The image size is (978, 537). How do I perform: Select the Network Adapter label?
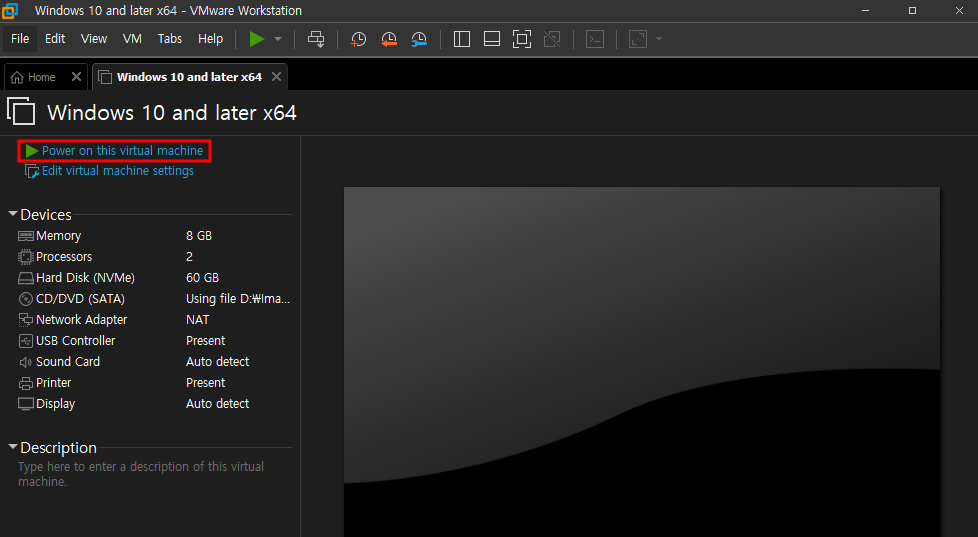click(x=82, y=320)
